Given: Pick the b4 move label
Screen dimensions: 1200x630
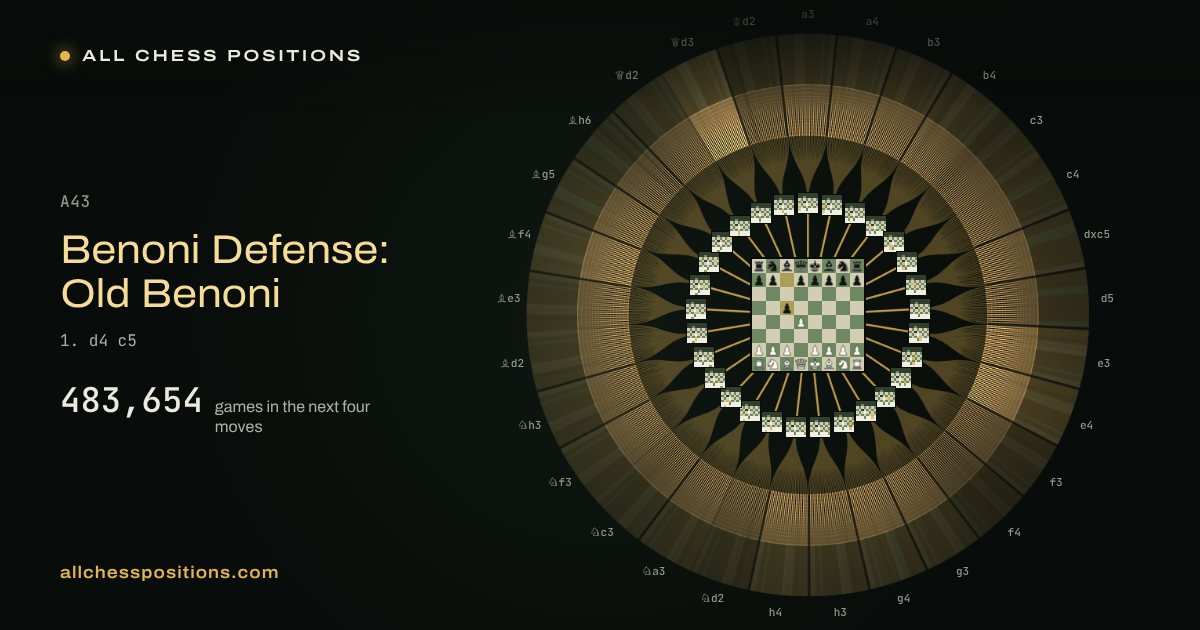Looking at the screenshot, I should coord(989,75).
